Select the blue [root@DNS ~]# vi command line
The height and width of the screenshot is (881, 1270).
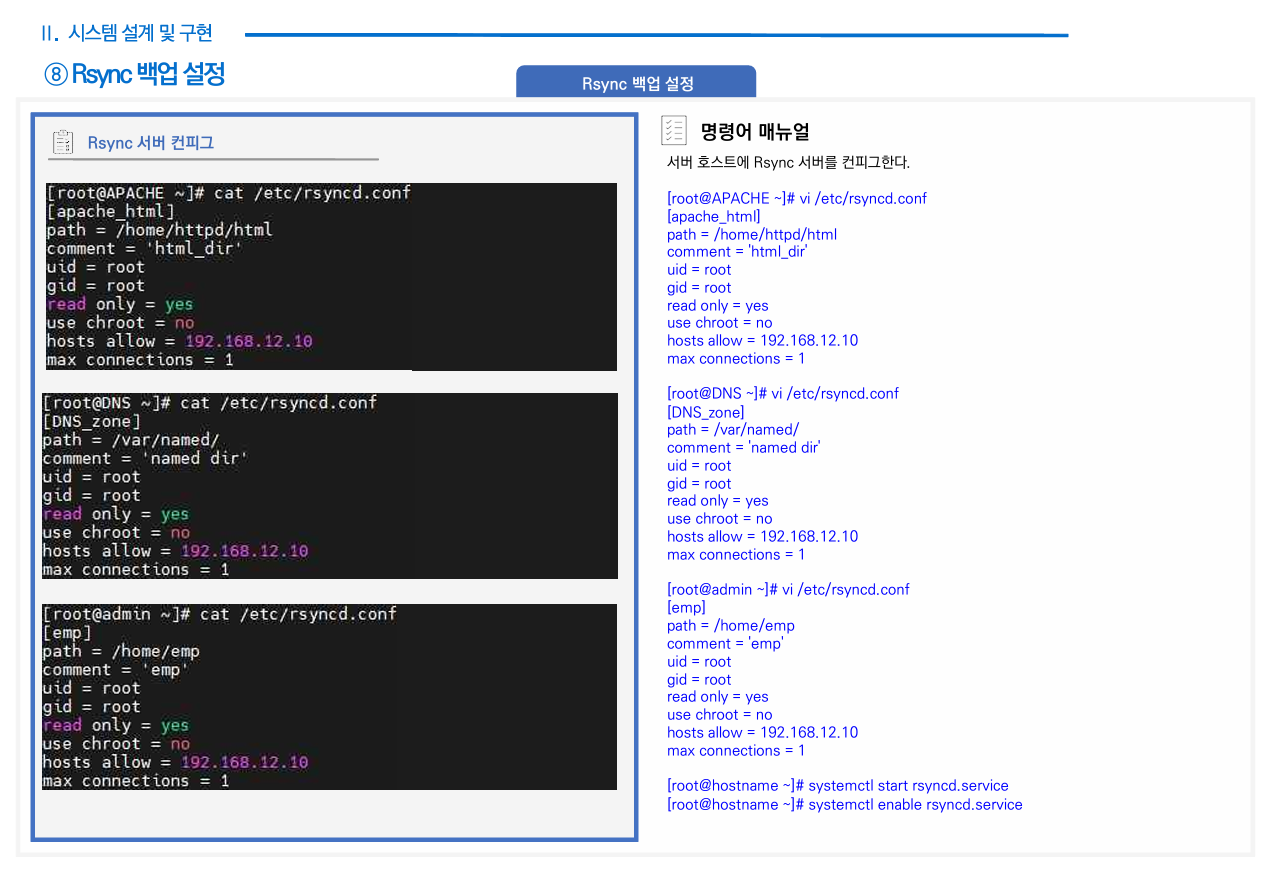(782, 393)
